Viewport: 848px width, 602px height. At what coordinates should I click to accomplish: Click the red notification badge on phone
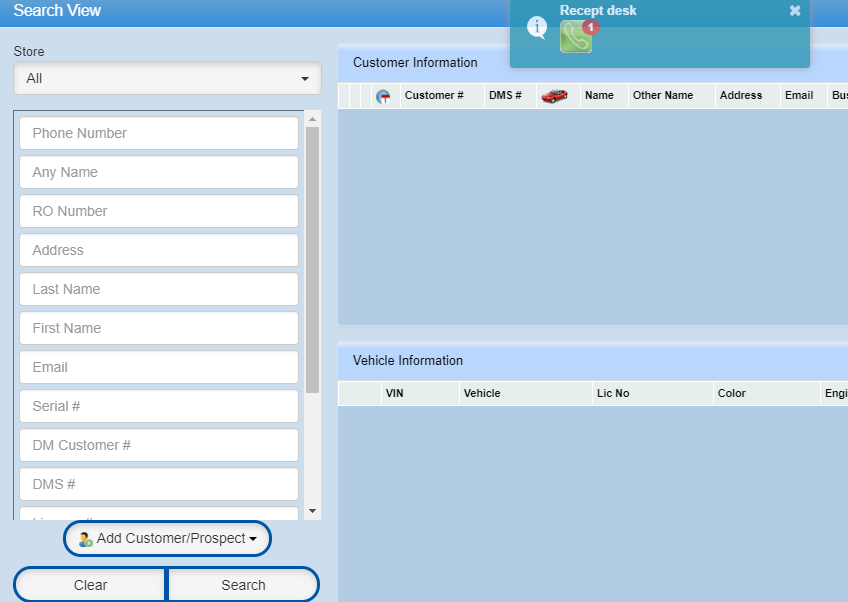pyautogui.click(x=590, y=27)
